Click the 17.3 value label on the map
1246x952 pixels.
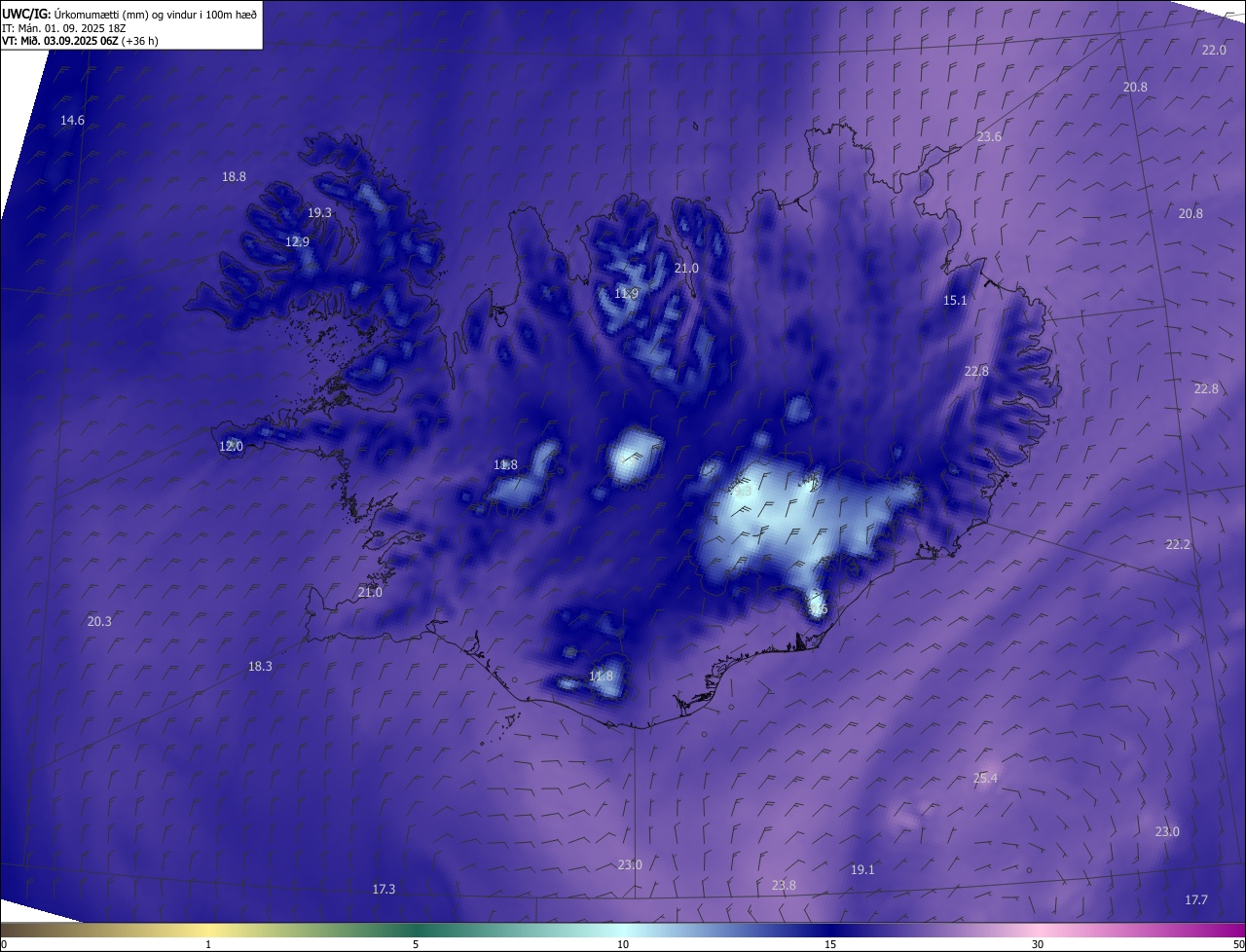click(384, 889)
